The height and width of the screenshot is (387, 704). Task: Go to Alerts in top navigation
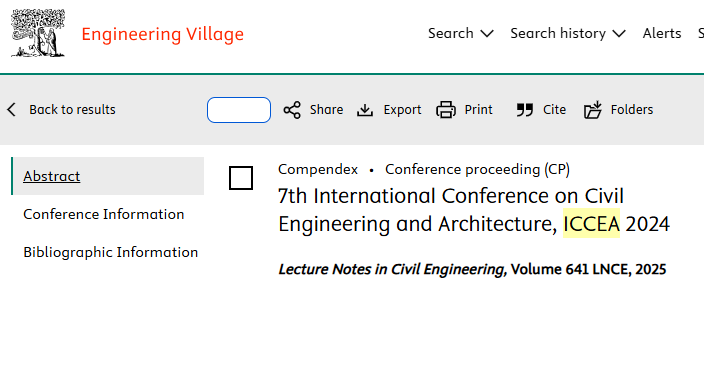point(662,33)
